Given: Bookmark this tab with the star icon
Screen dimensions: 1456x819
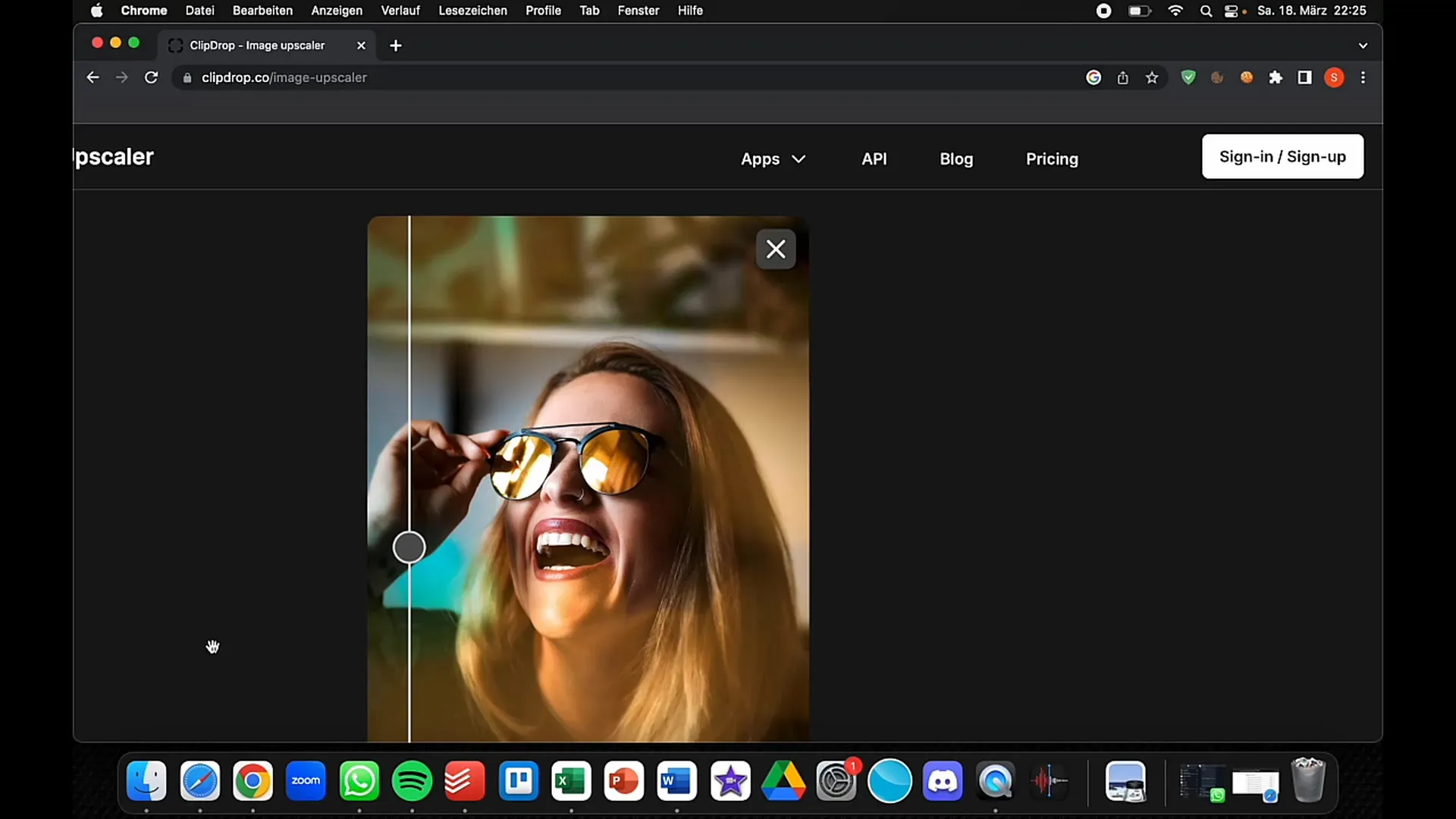Looking at the screenshot, I should click(1152, 77).
